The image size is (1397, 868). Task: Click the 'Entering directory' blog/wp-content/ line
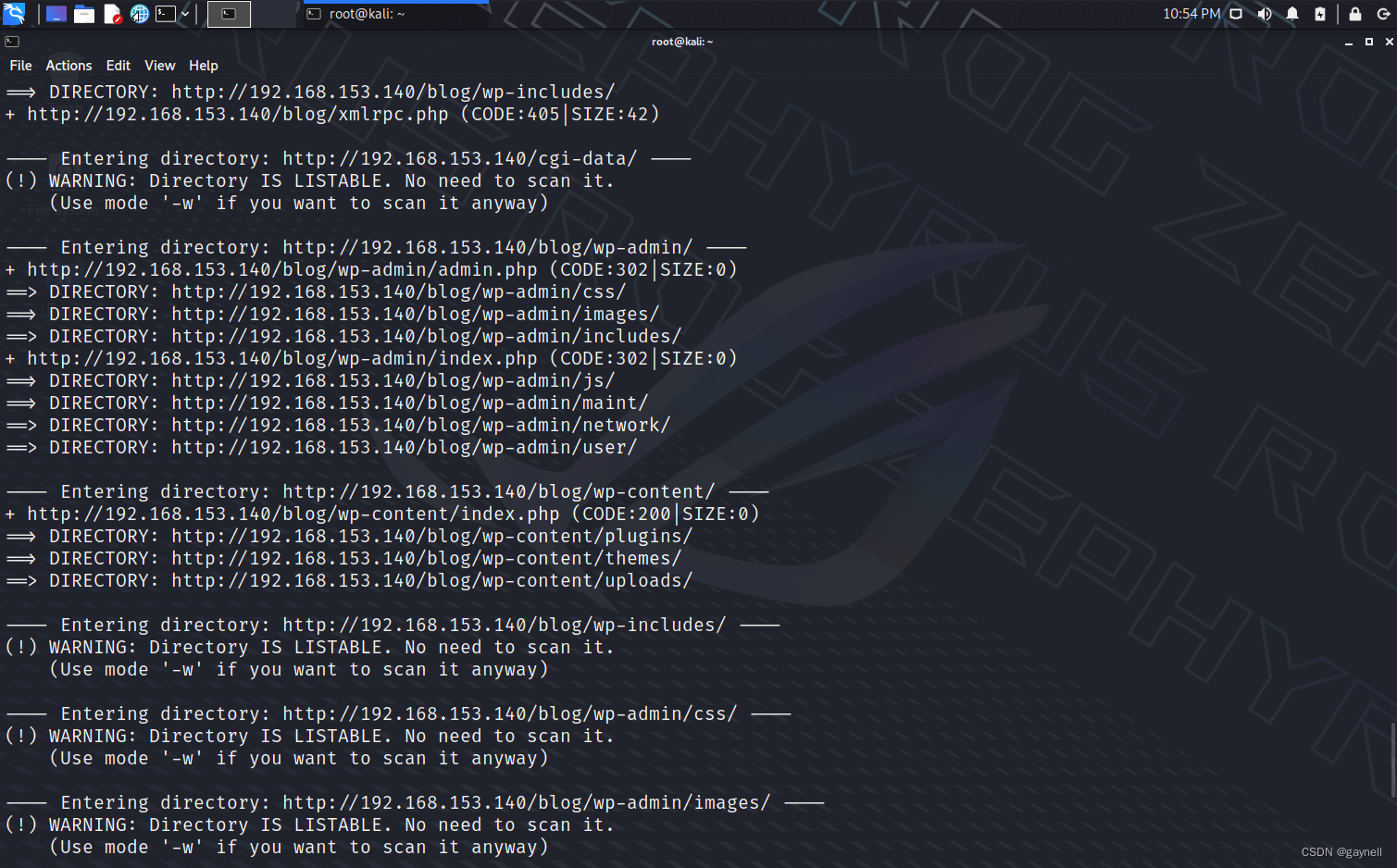pos(387,492)
